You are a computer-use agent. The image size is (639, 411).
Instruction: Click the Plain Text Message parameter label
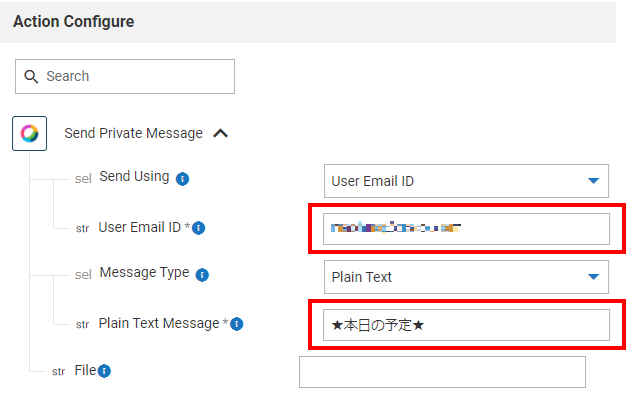click(159, 323)
